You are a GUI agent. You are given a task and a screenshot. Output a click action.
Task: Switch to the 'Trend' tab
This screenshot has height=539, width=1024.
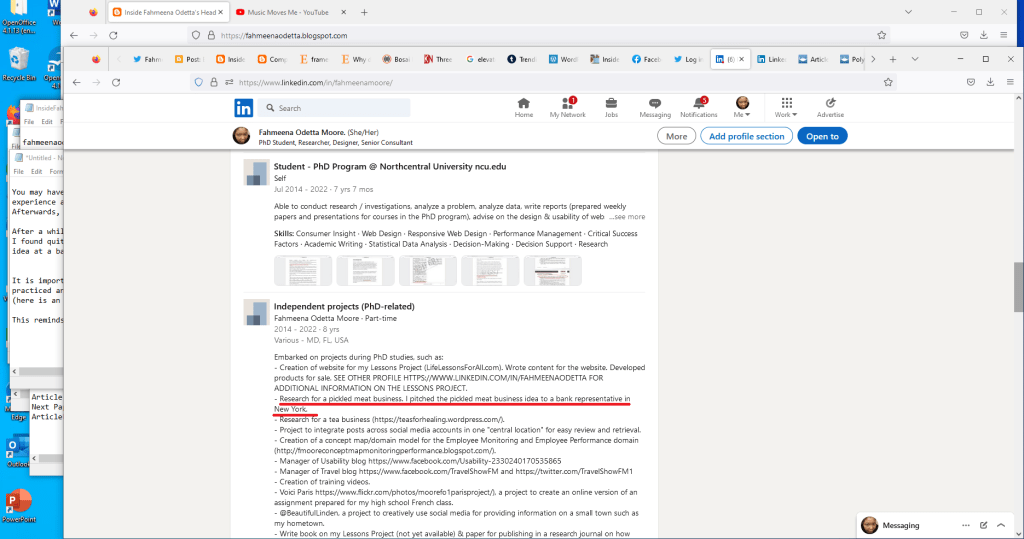(522, 59)
